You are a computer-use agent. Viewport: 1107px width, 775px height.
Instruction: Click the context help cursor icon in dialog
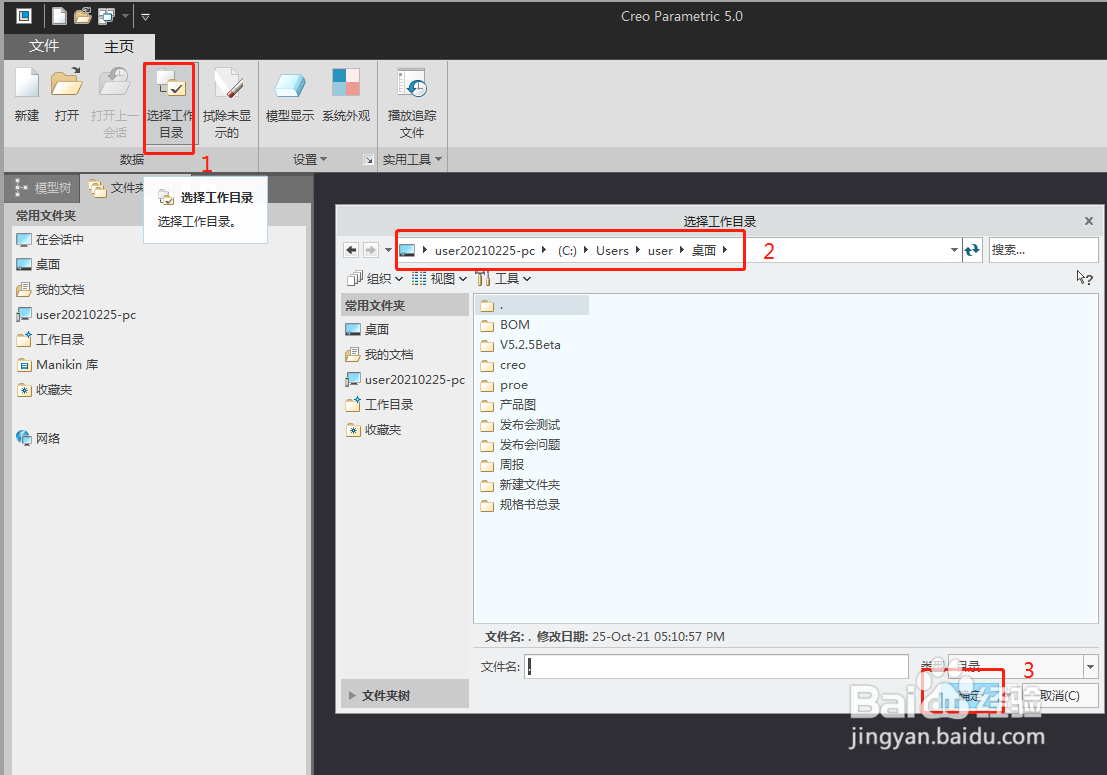pyautogui.click(x=1084, y=277)
